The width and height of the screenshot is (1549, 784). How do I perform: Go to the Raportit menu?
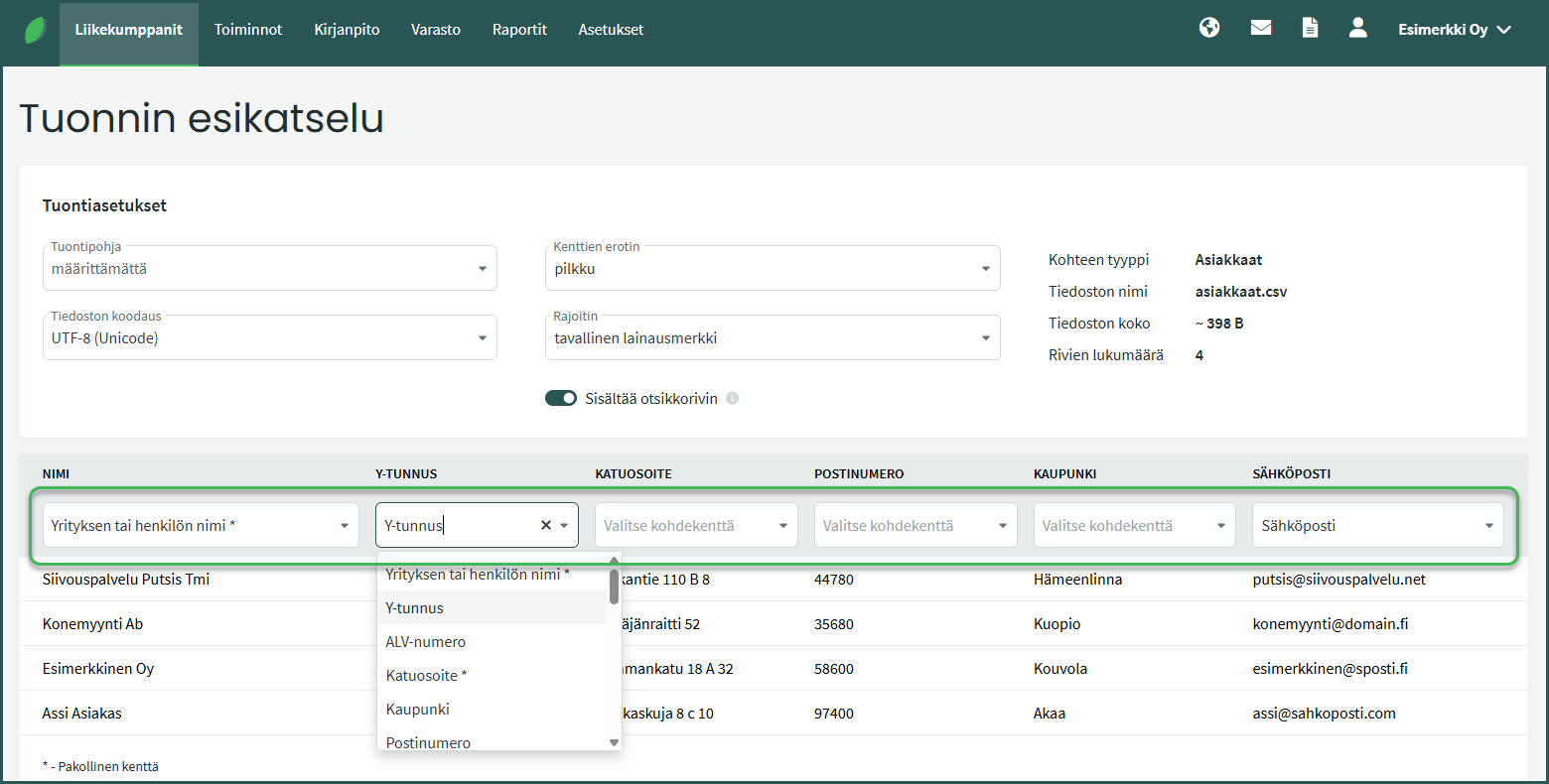coord(519,30)
